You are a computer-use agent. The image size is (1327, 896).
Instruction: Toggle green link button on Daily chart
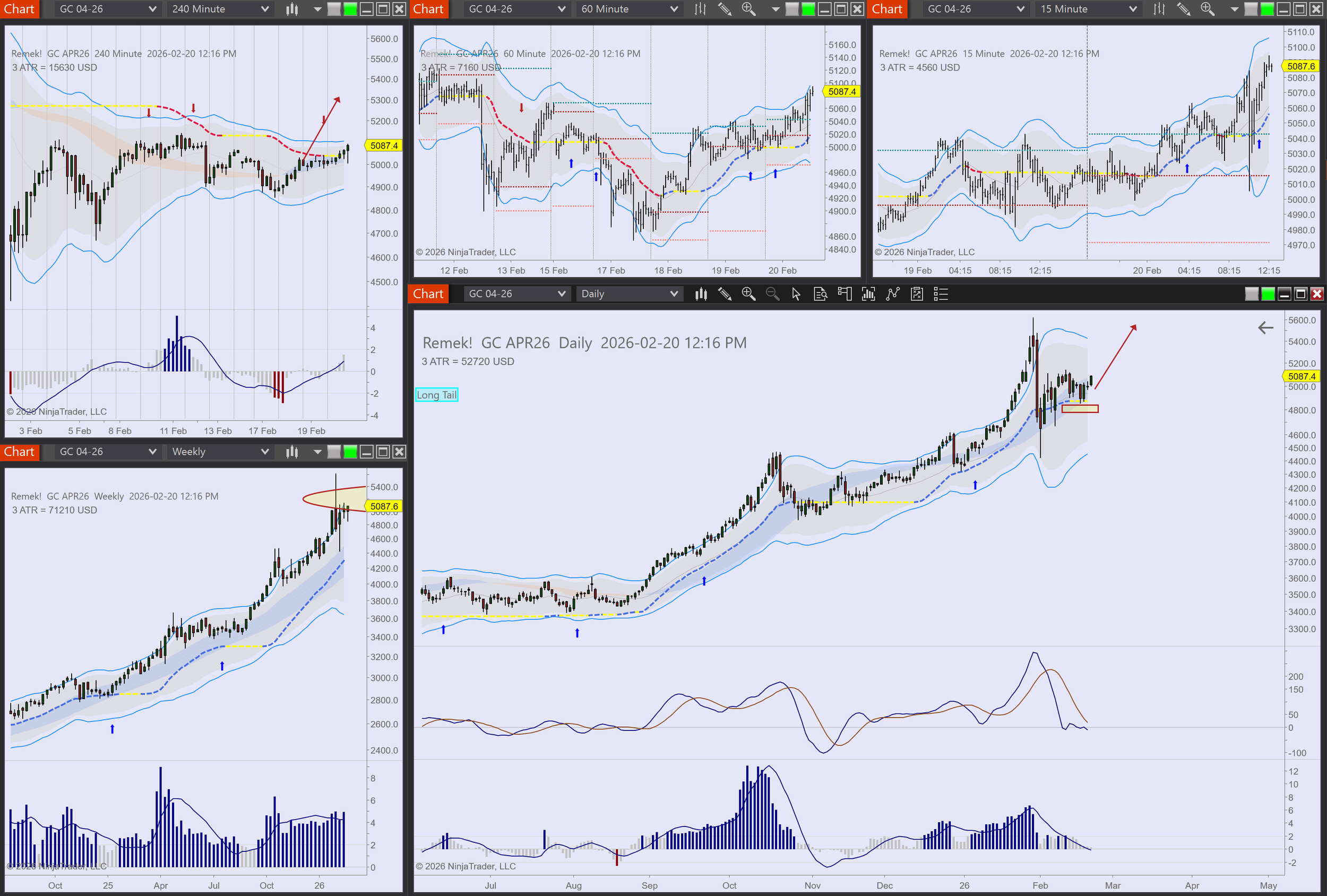1268,294
